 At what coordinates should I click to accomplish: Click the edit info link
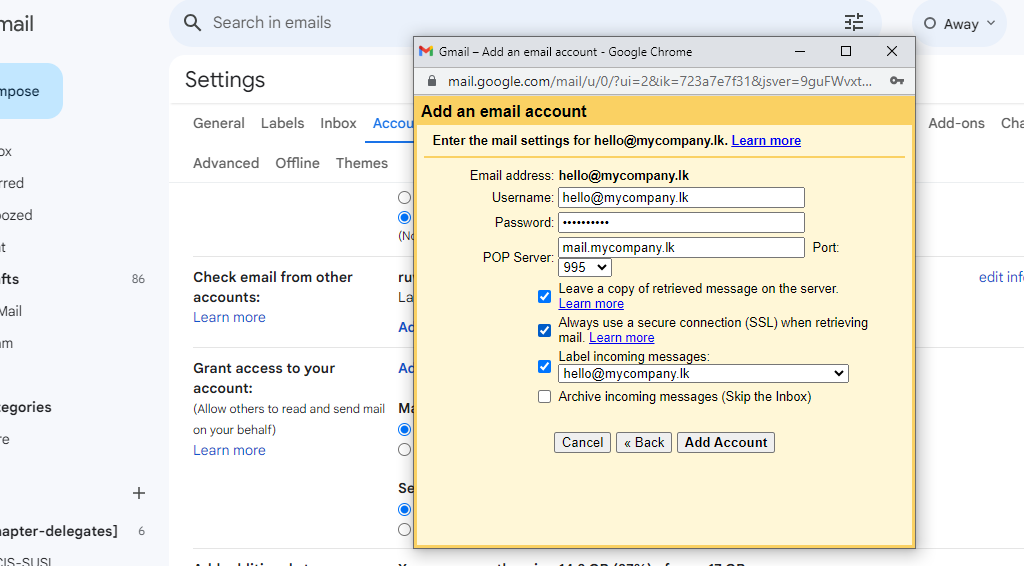coord(1001,277)
